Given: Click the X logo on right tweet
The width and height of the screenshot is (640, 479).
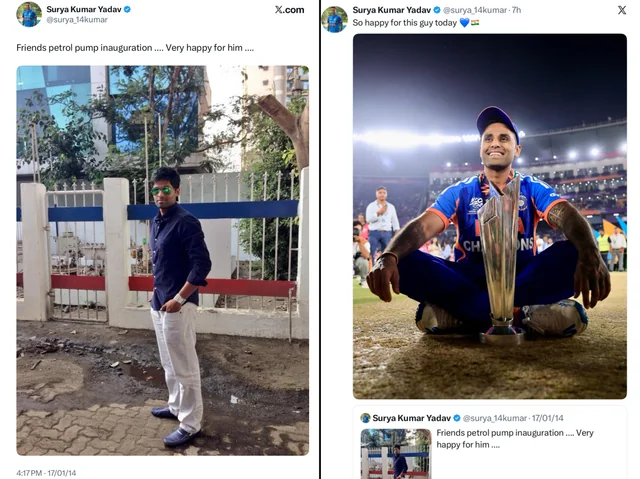Looking at the screenshot, I should 621,10.
